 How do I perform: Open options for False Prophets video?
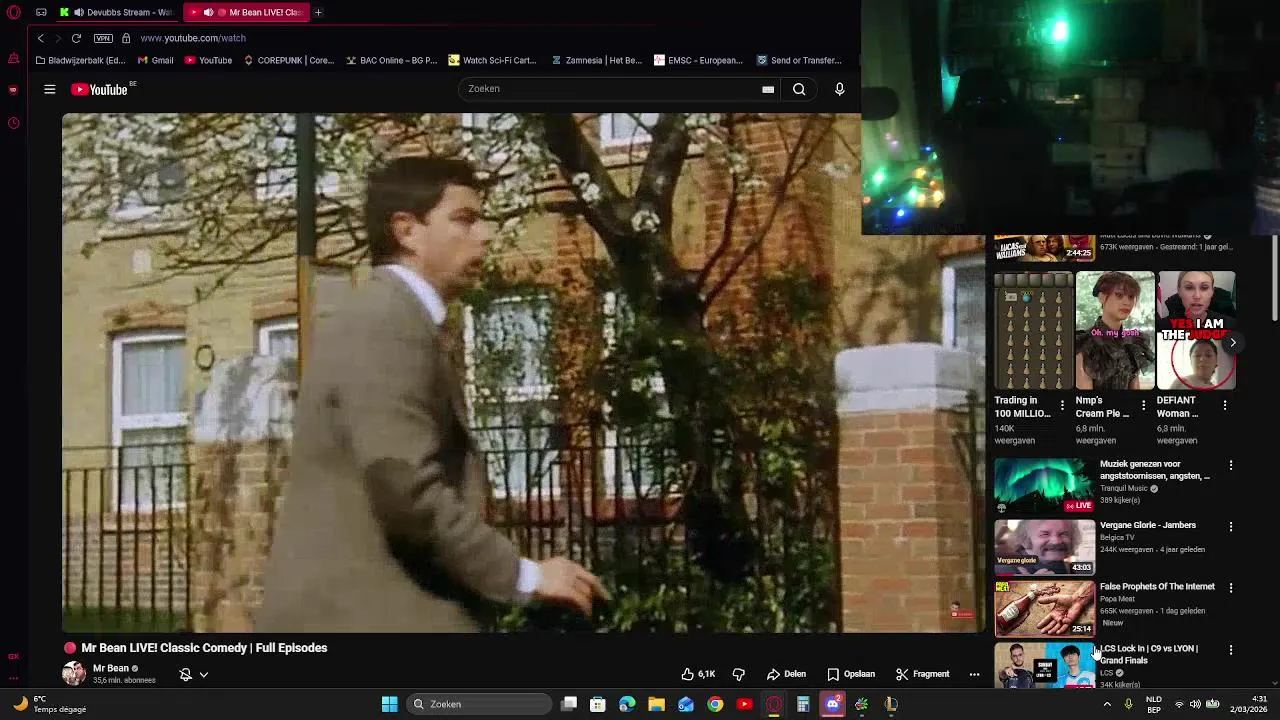[x=1231, y=587]
